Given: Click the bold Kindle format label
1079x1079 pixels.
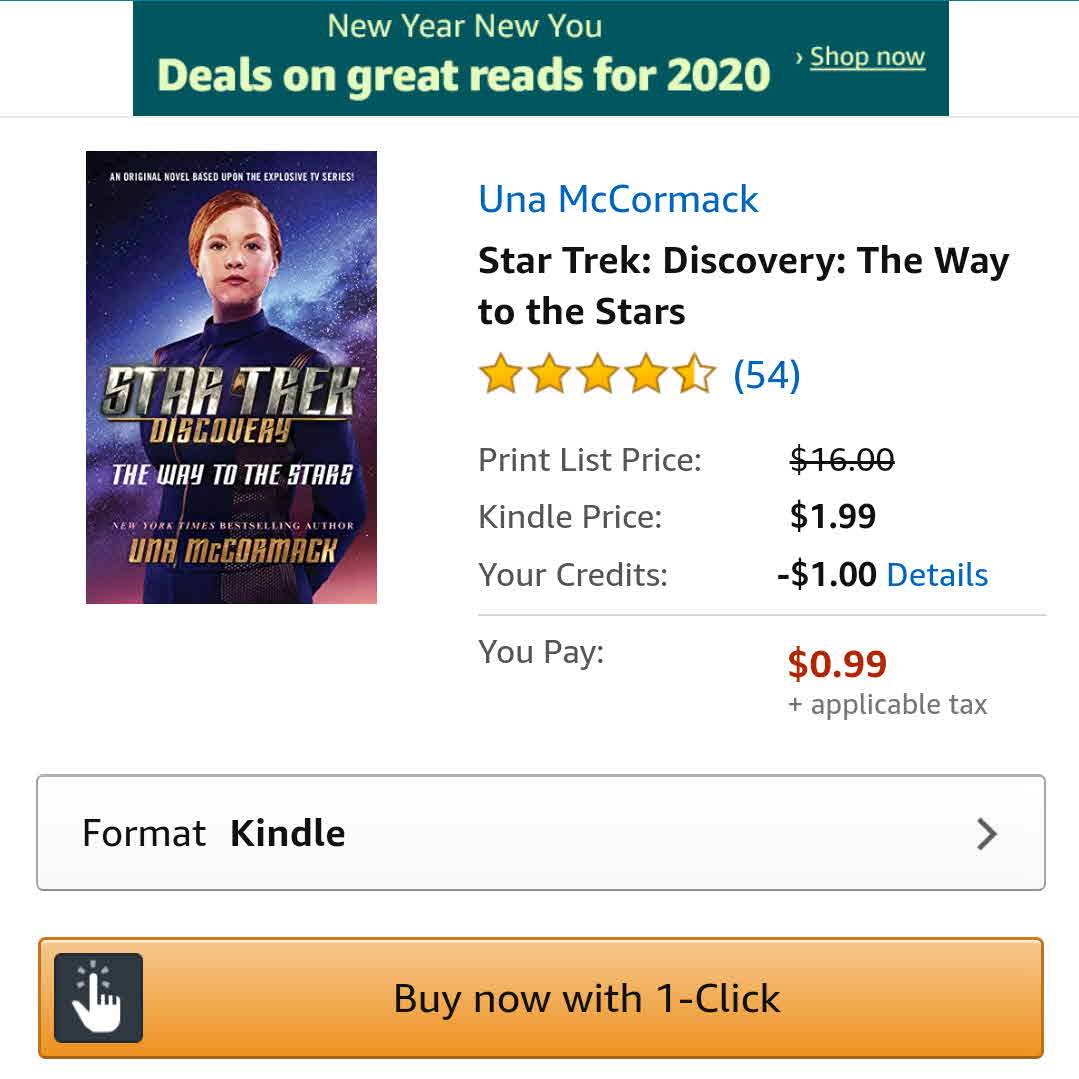Looking at the screenshot, I should pos(288,833).
